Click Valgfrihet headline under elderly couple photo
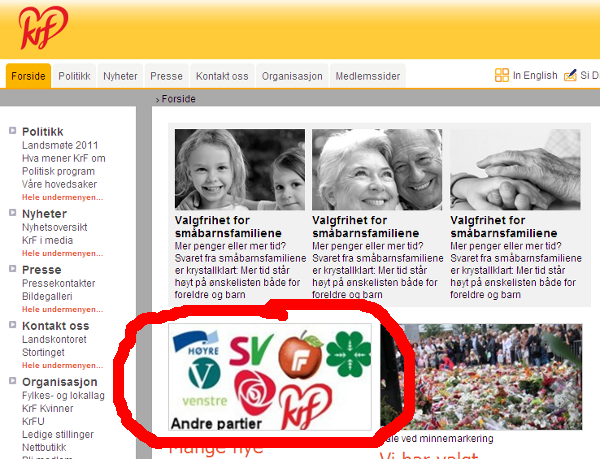600x459 pixels. pos(365,226)
